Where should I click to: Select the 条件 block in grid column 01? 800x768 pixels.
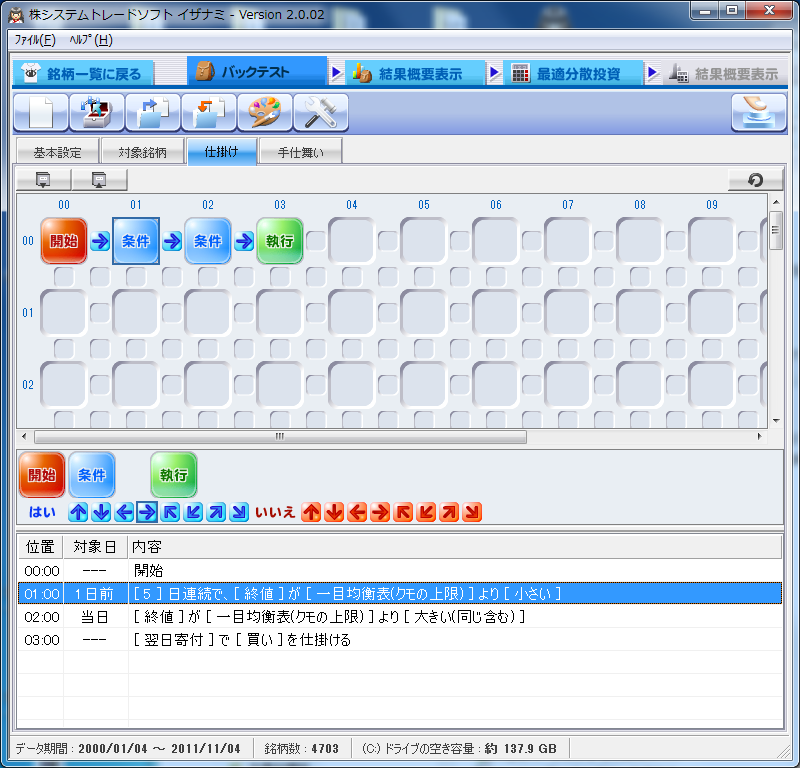(136, 241)
